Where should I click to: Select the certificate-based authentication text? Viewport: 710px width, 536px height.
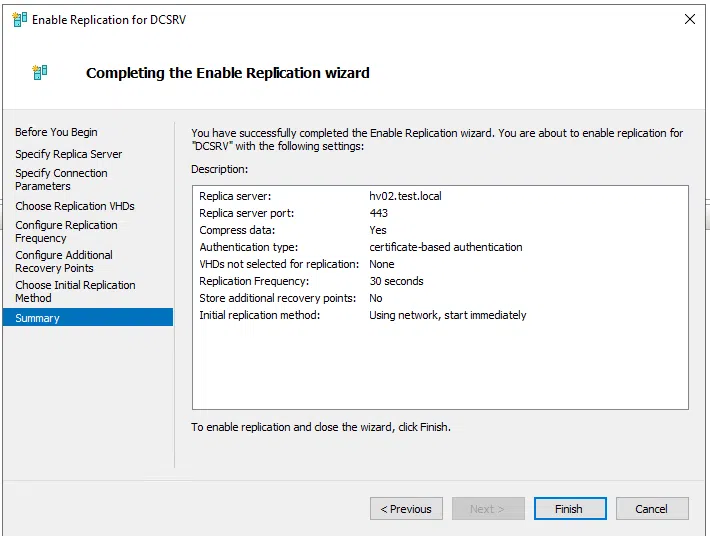[445, 247]
